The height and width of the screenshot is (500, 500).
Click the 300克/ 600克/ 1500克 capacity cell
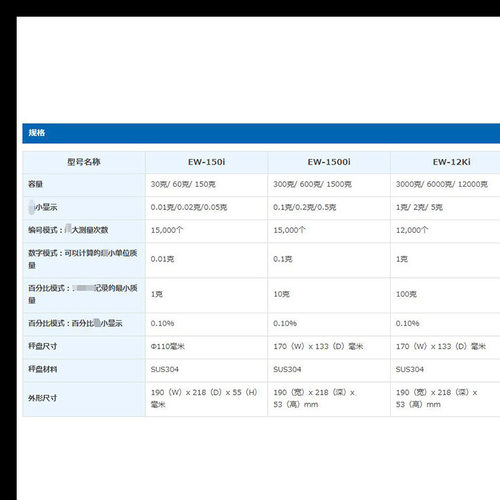tap(329, 185)
